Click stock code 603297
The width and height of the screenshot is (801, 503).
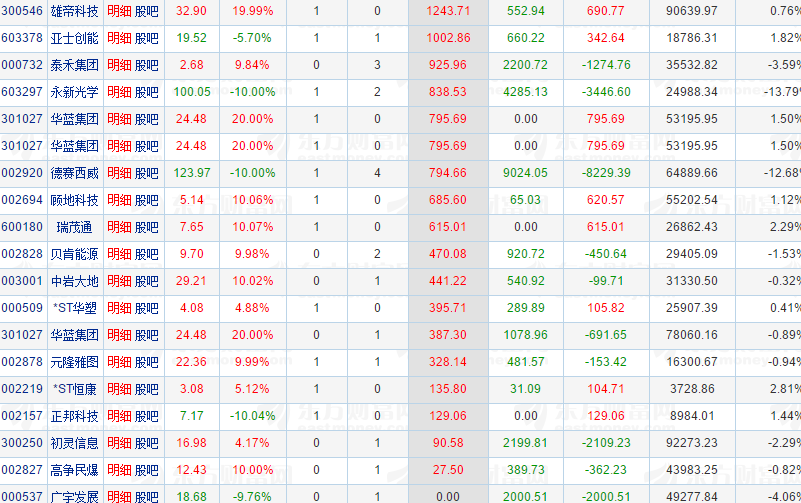21,92
